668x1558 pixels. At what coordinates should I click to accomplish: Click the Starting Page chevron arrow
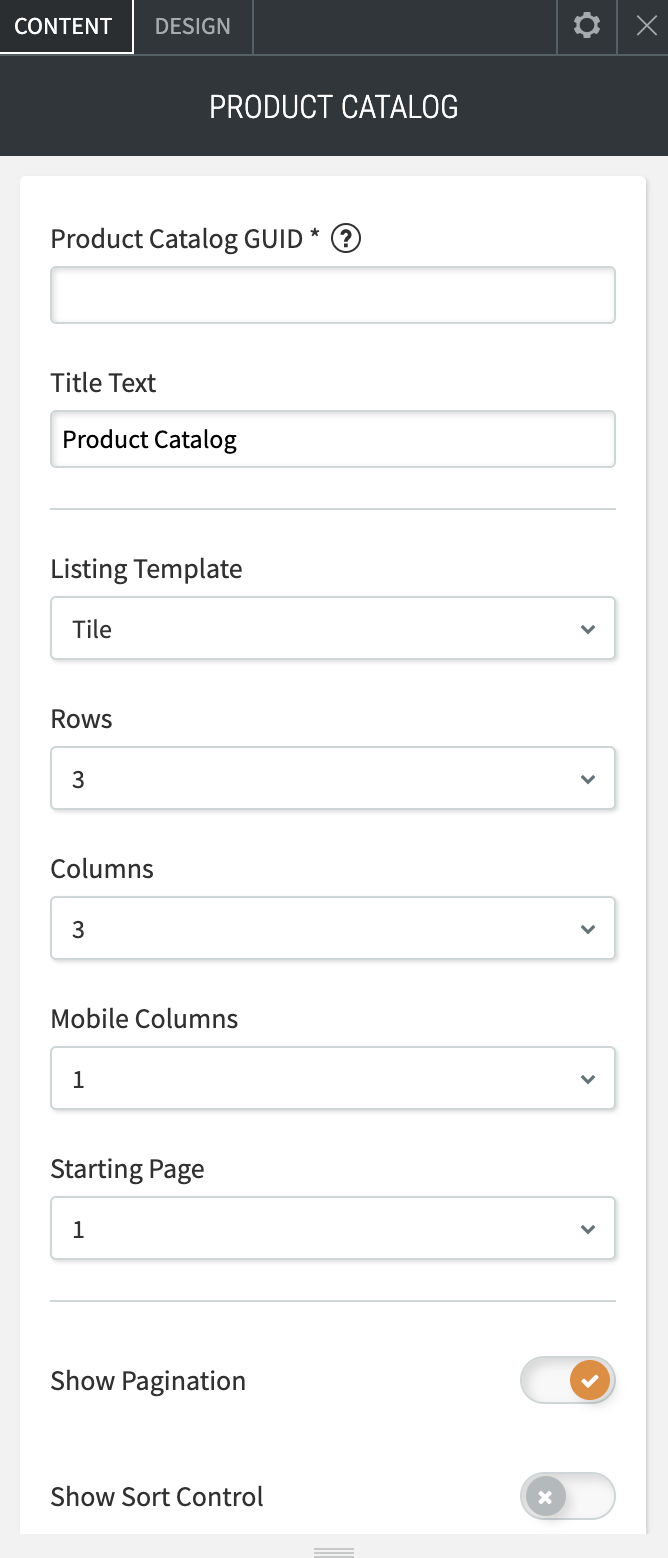(588, 1229)
